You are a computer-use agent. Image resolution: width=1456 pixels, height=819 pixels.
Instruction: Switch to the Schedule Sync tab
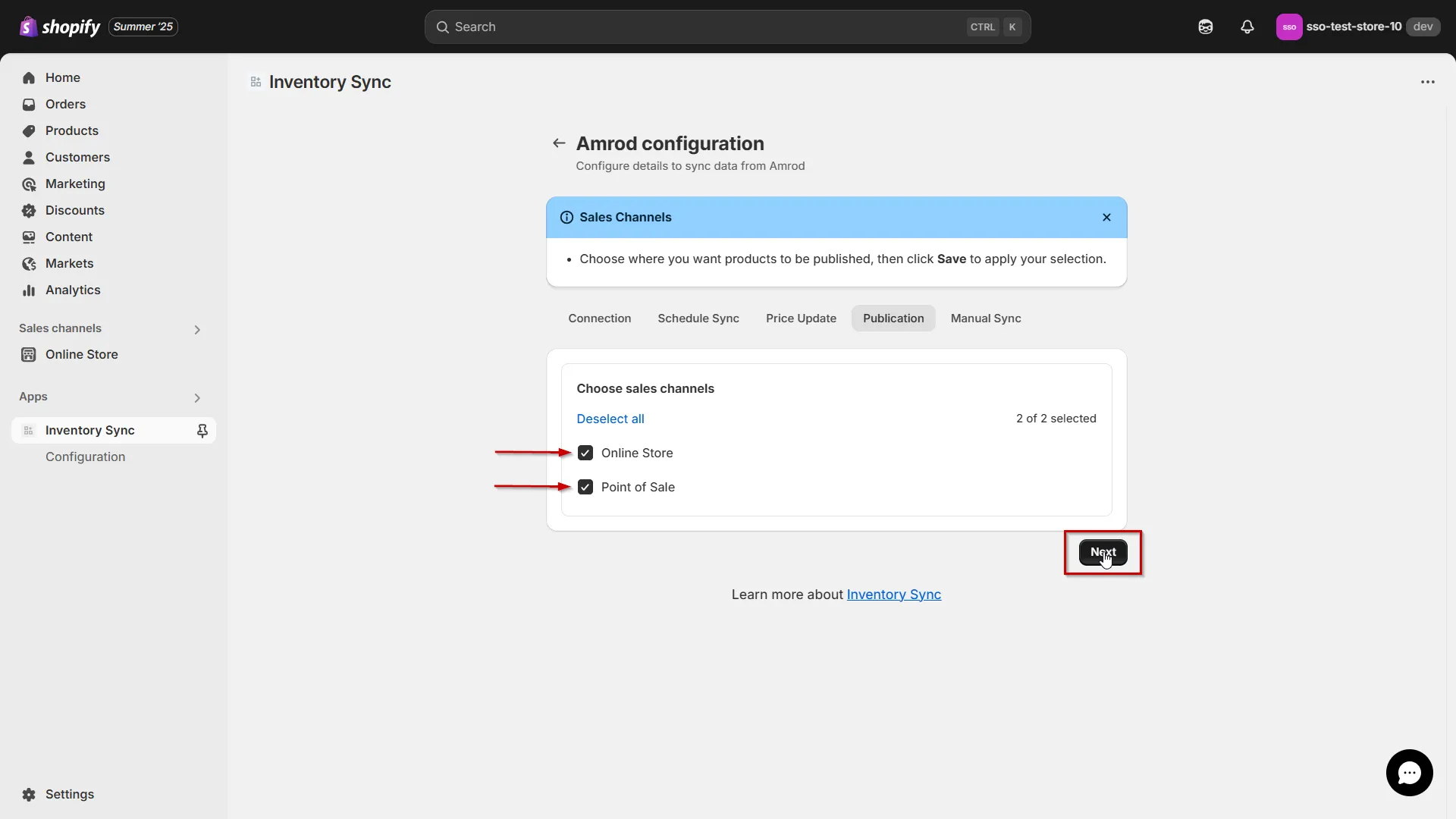coord(698,318)
